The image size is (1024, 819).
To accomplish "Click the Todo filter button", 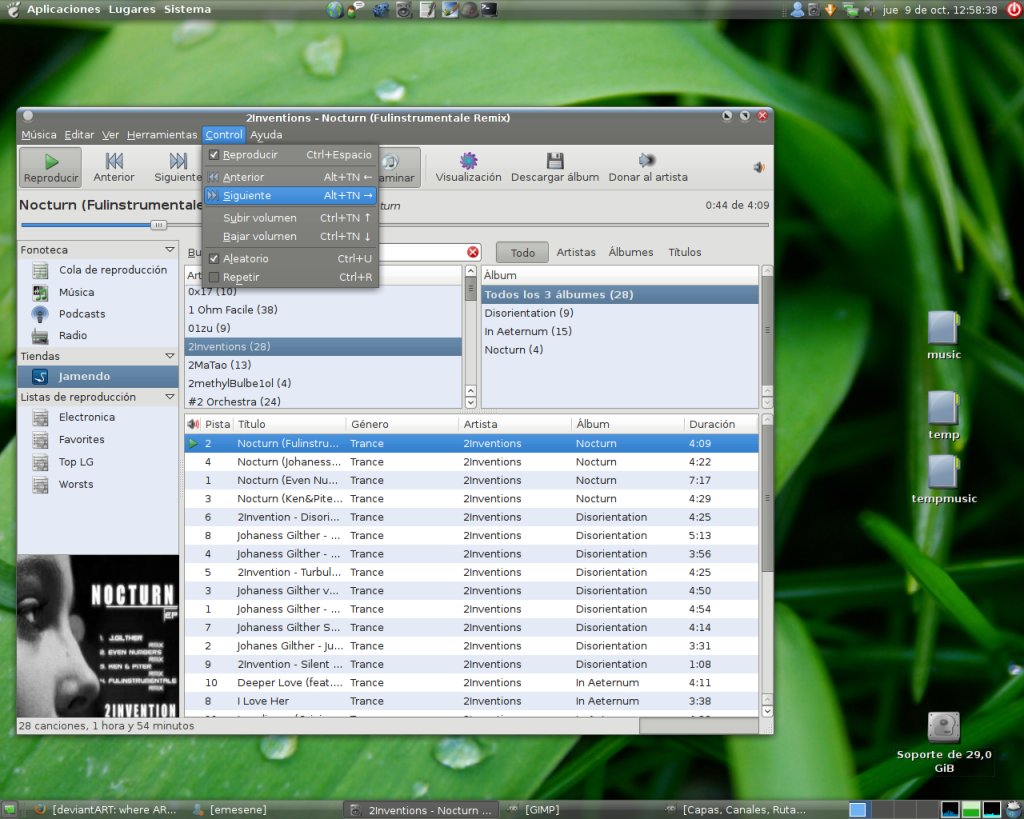I will tap(522, 252).
